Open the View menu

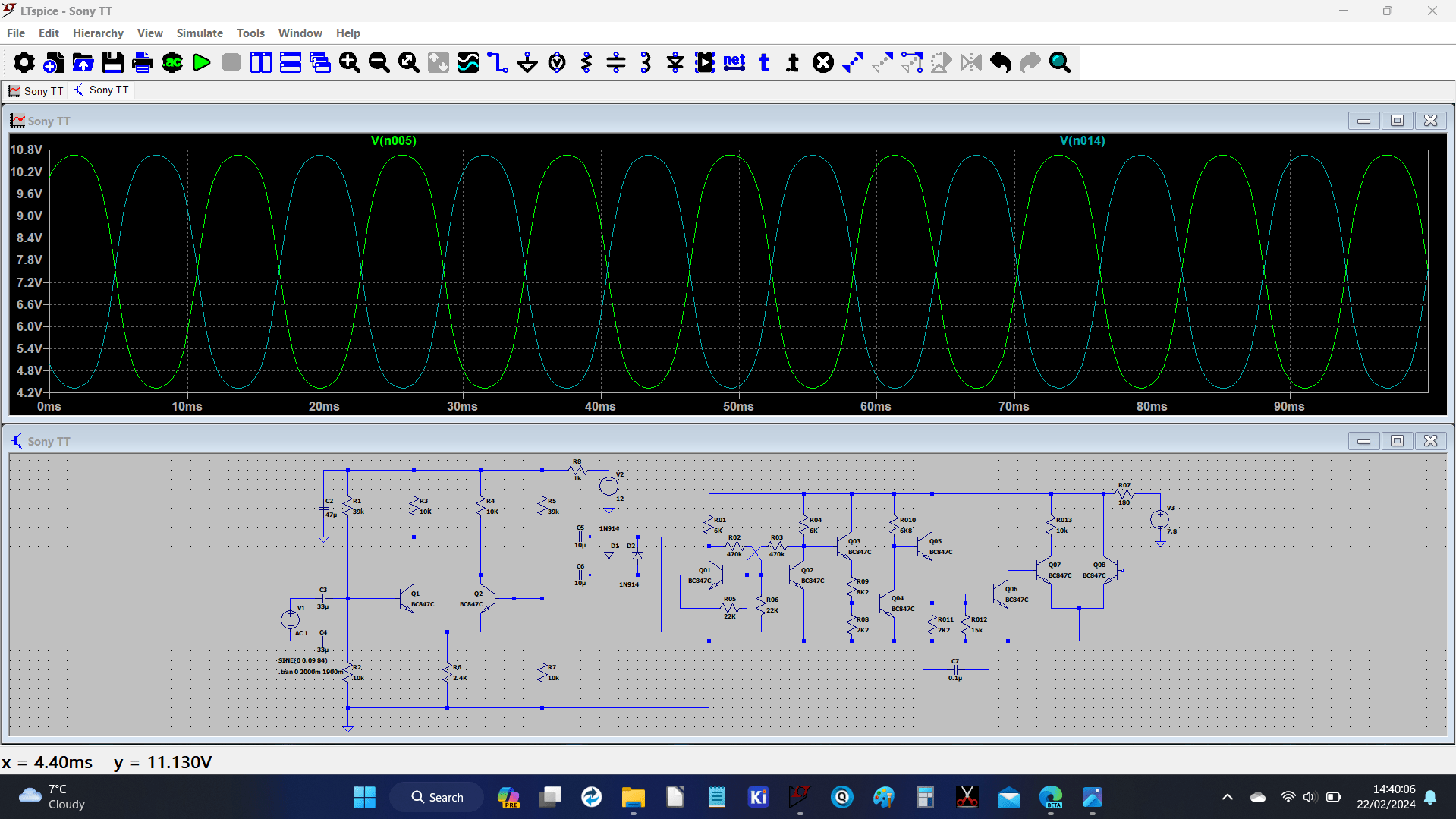[x=150, y=33]
